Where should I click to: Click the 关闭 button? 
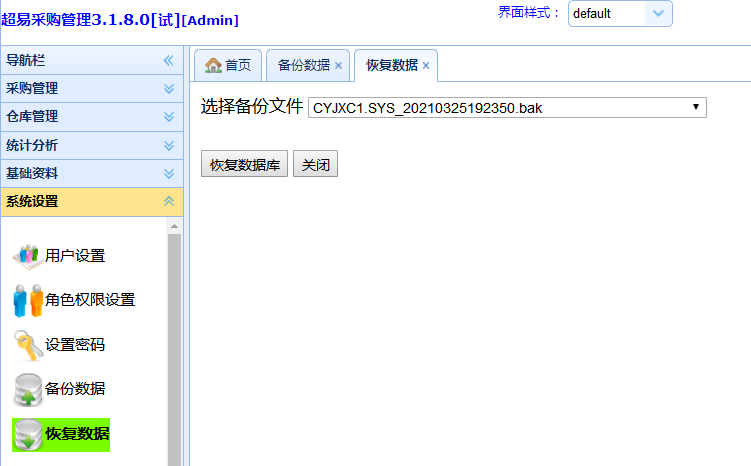(315, 165)
